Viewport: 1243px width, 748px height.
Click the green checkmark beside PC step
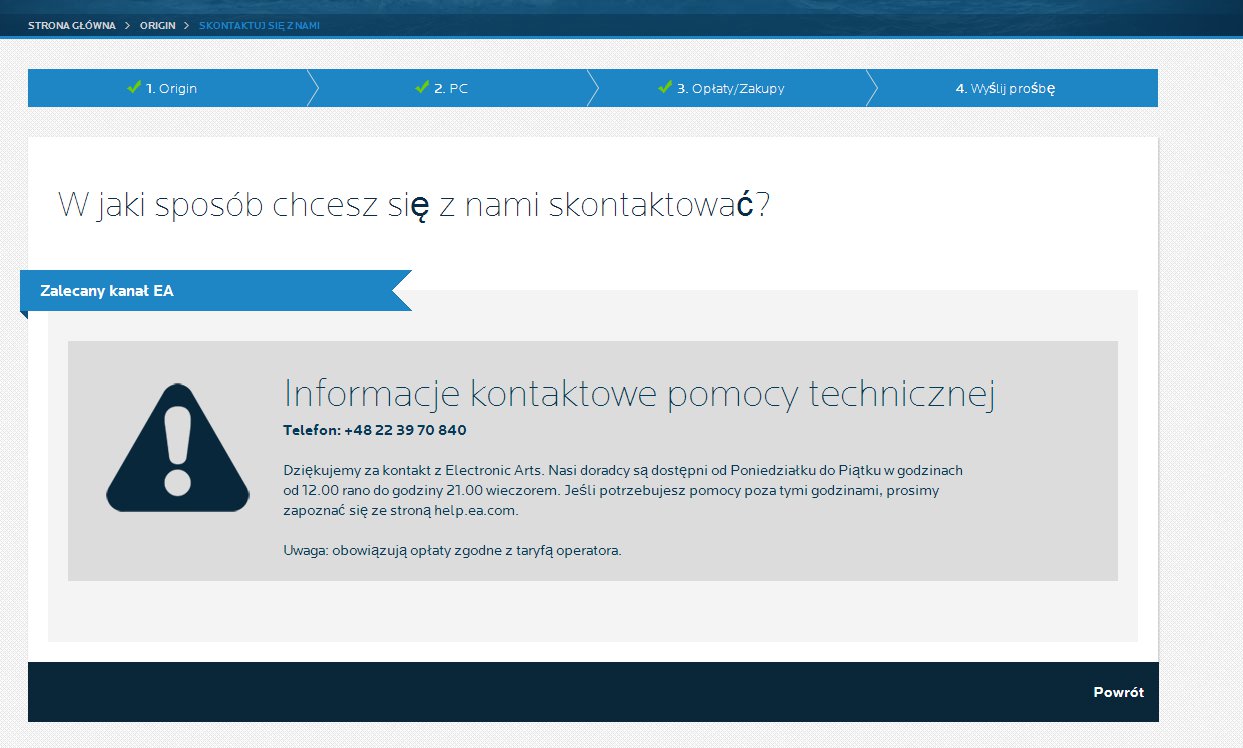(422, 87)
